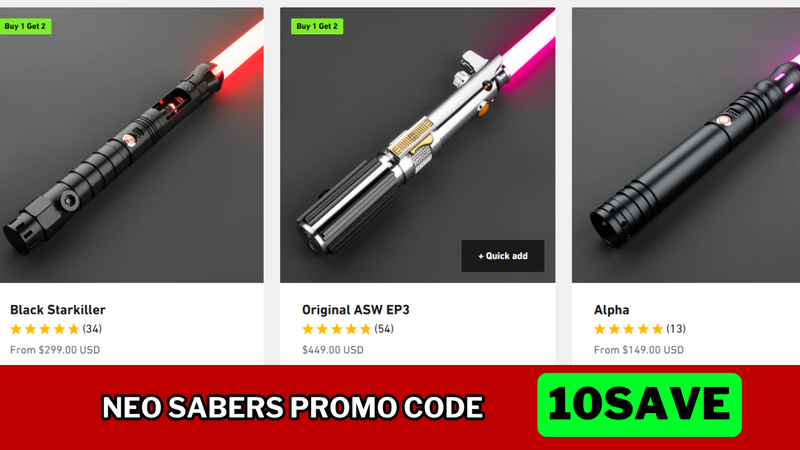Click the star rating under Original ASW EP3

pos(336,329)
